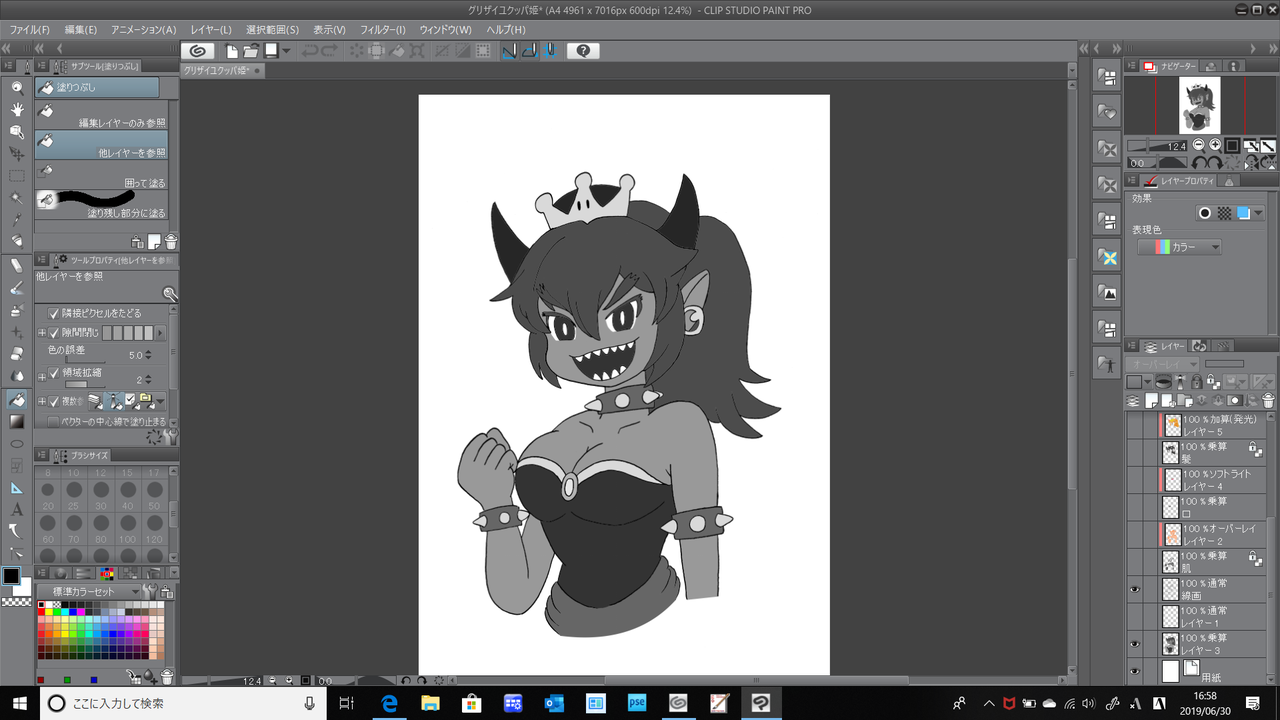Expand 複数参照 options with plus

(42, 400)
